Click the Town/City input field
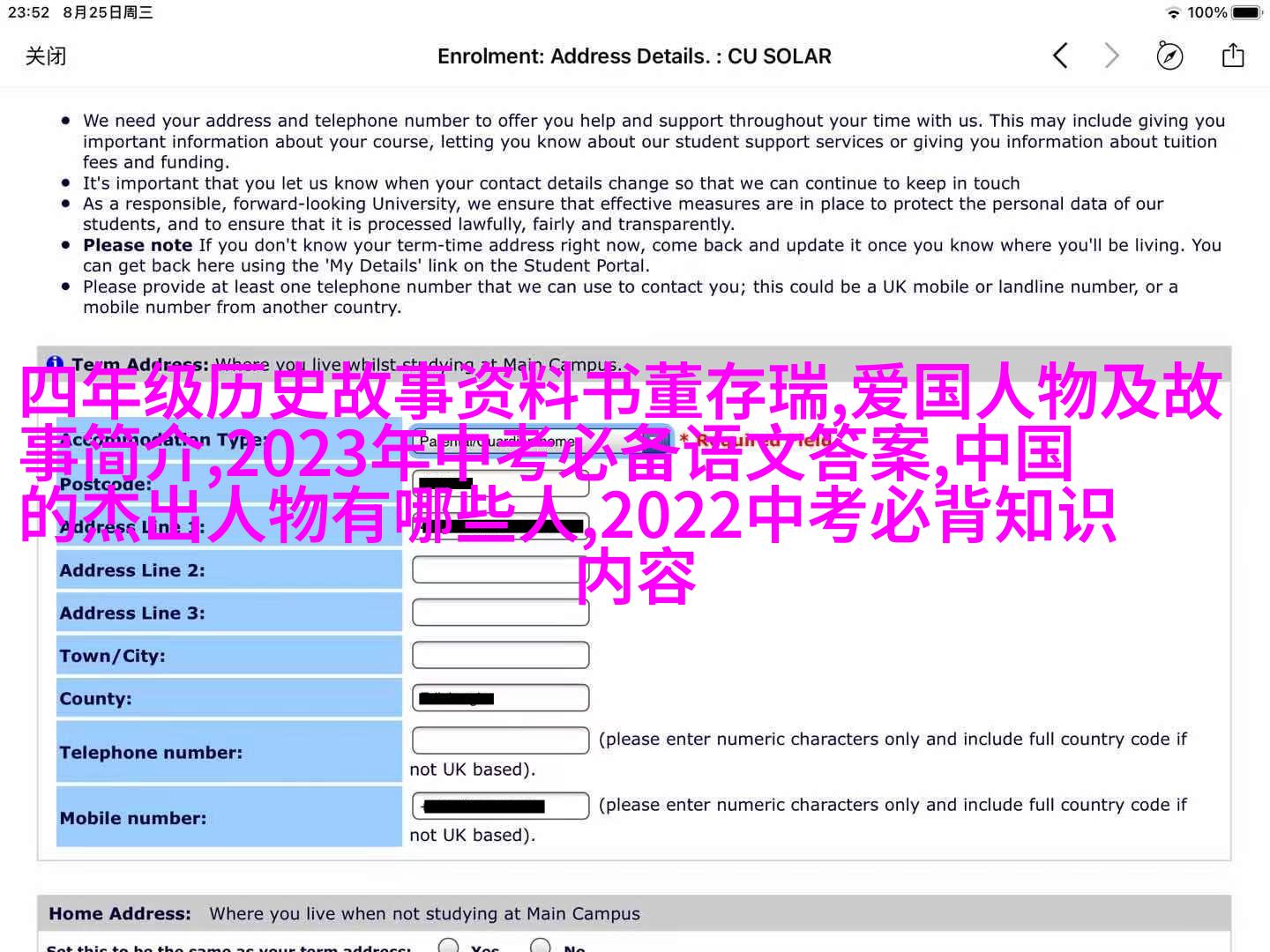 click(500, 655)
